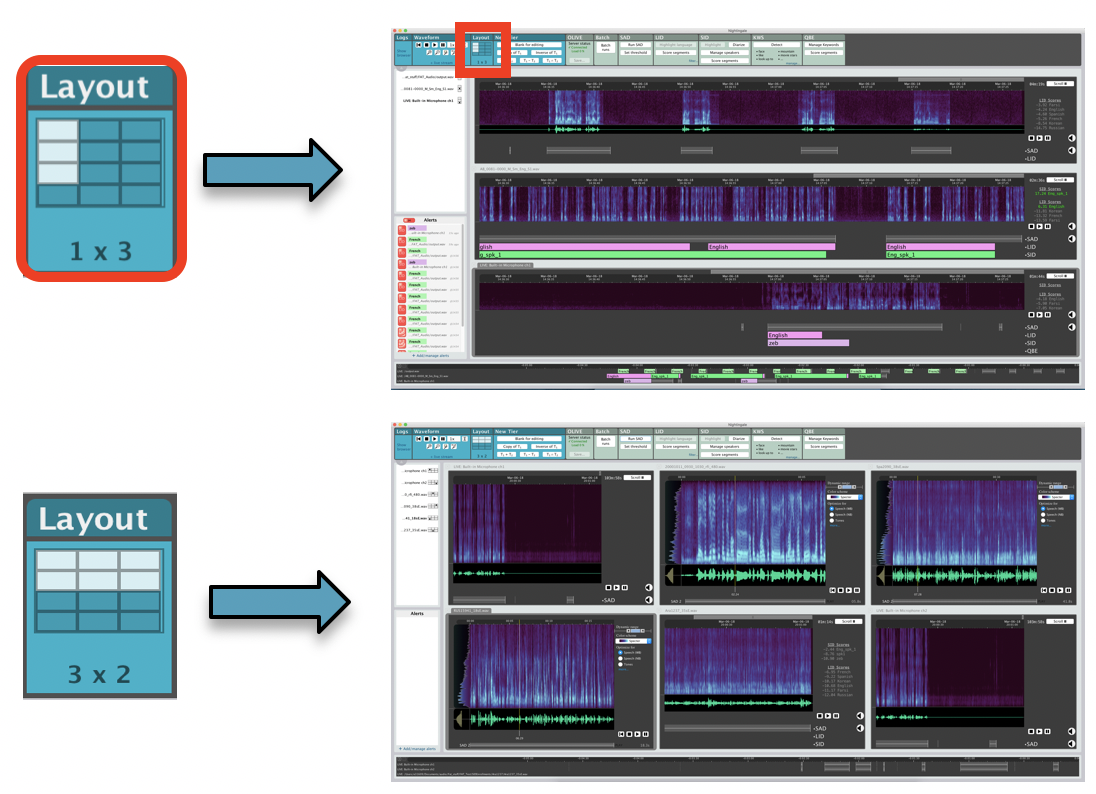Click the Layout 3 x 2 grid in the bottom window's toolbar
The width and height of the screenshot is (1096, 794).
(x=482, y=440)
